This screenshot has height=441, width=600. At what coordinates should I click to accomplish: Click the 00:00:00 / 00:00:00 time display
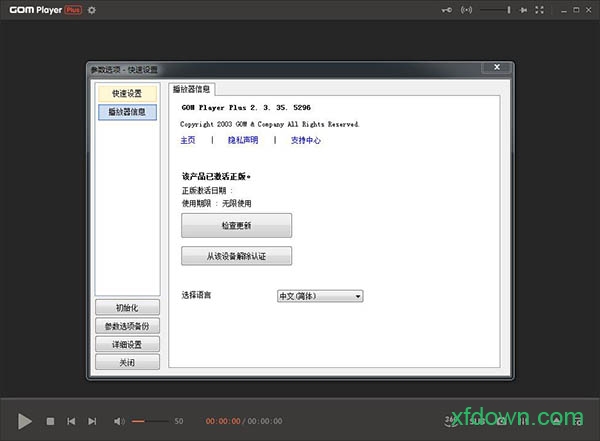click(244, 421)
